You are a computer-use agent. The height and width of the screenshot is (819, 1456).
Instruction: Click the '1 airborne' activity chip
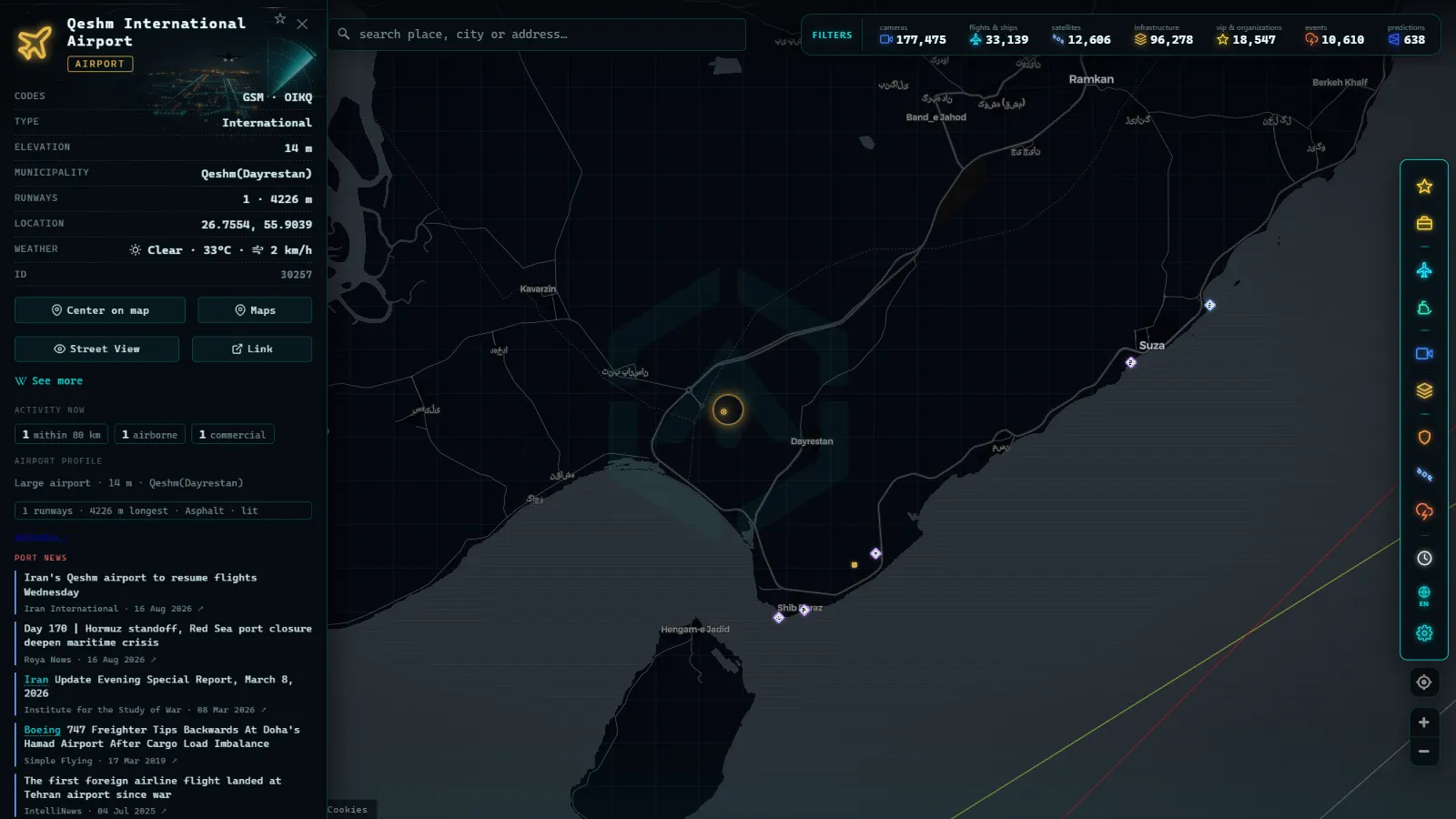(150, 435)
